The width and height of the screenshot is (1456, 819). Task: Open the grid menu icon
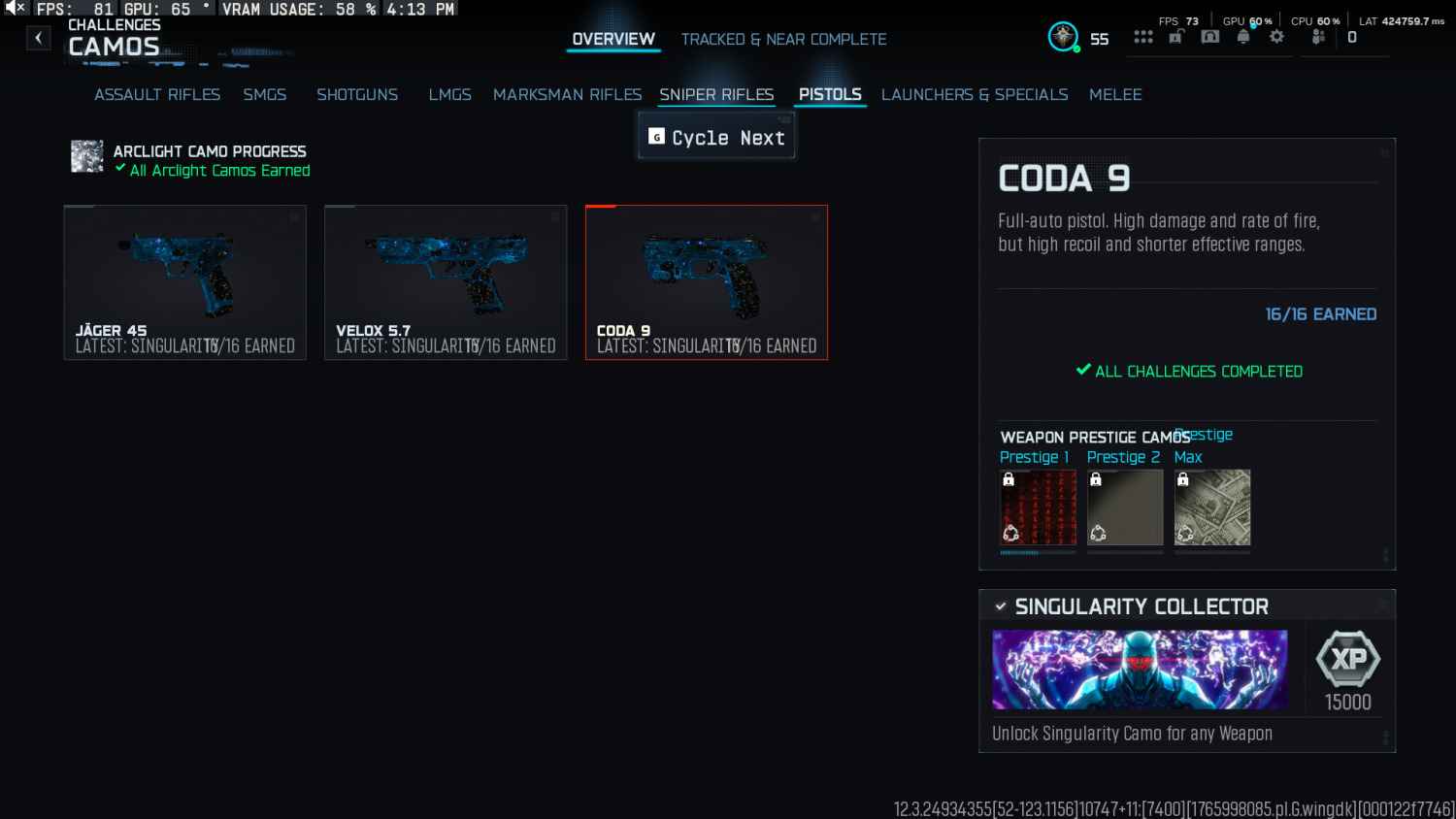[1143, 37]
